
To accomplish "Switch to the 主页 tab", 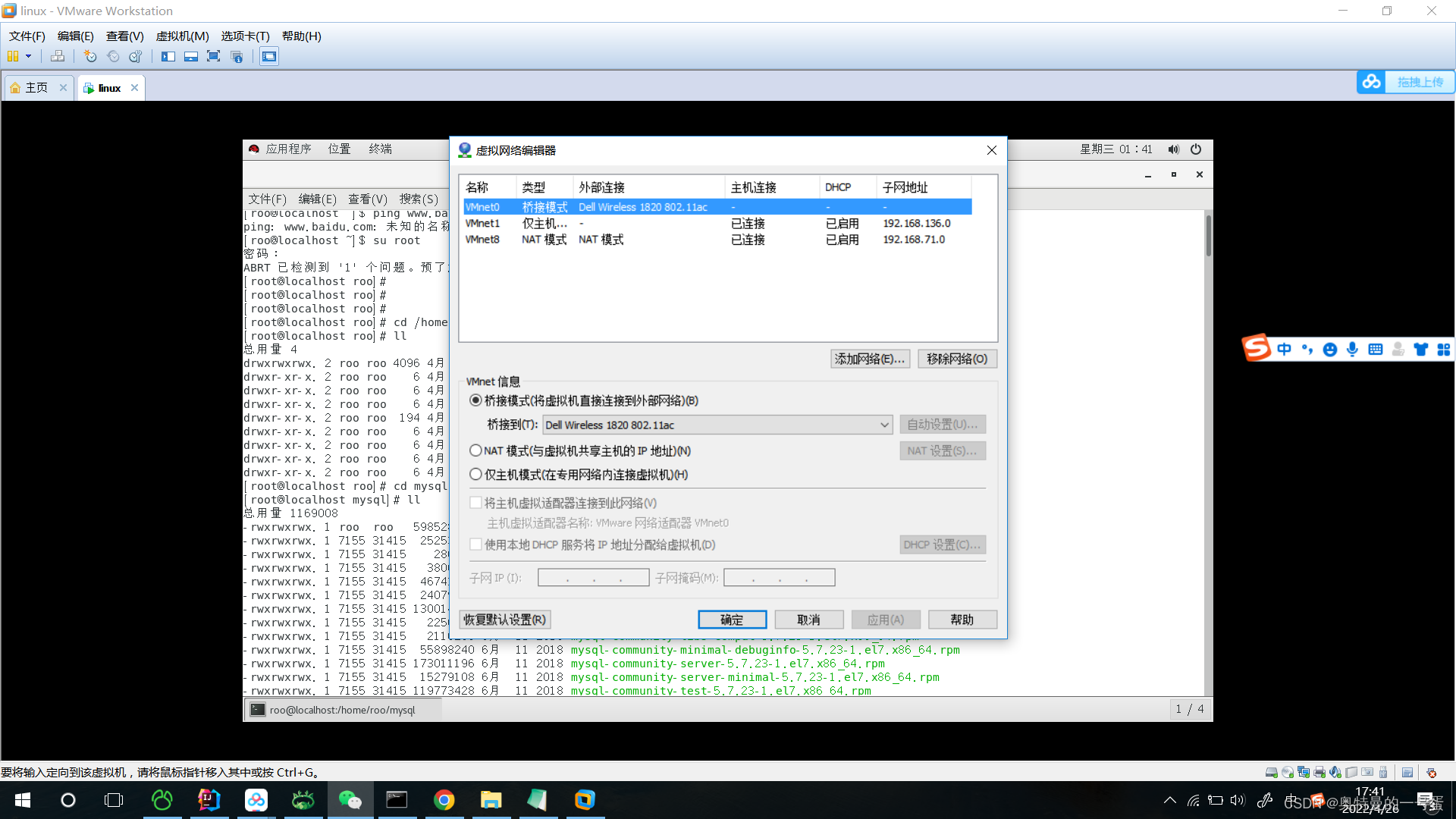I will tap(38, 88).
